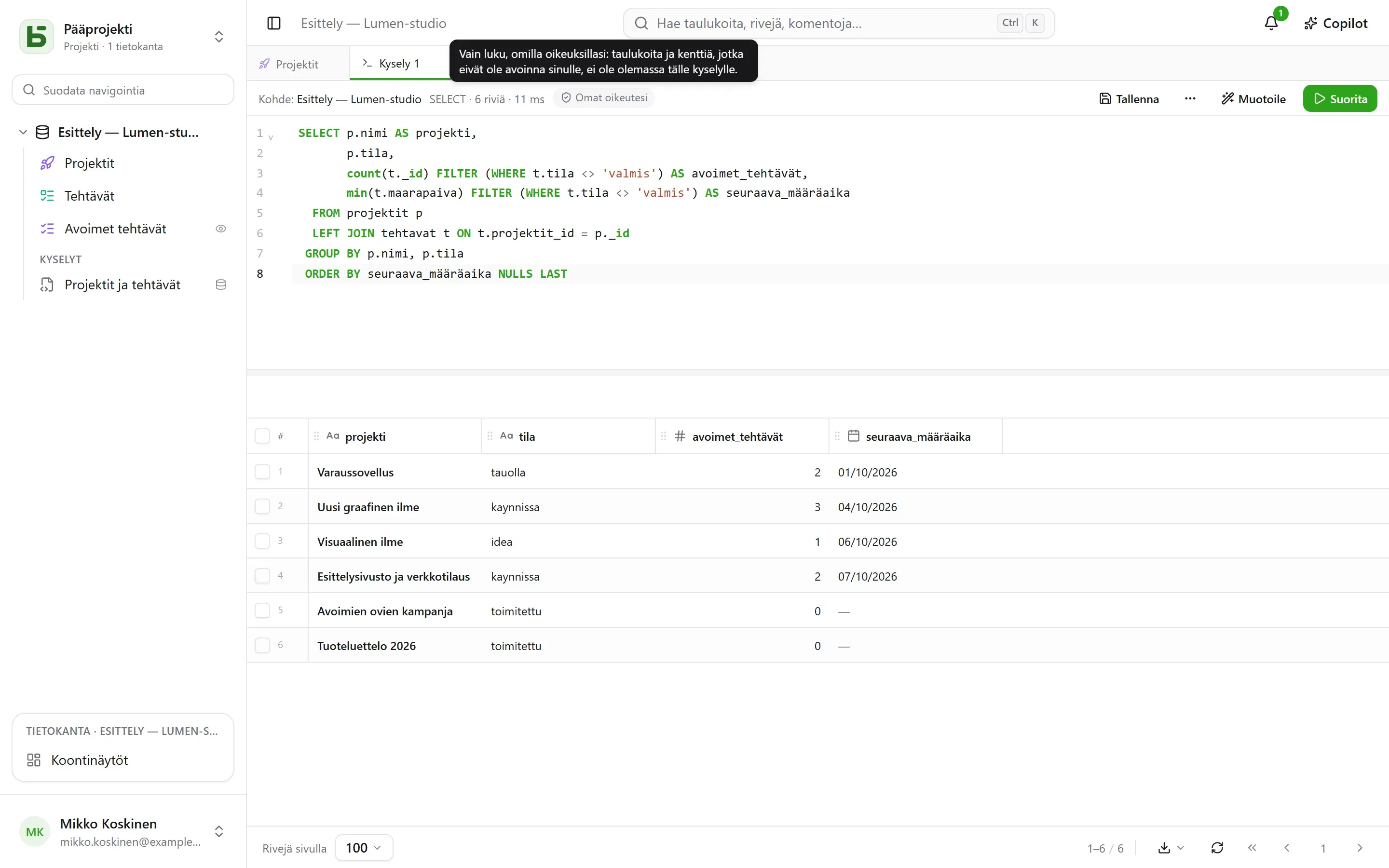Image resolution: width=1389 pixels, height=868 pixels.
Task: Click the Pääprojekti logo icon
Action: [x=37, y=37]
